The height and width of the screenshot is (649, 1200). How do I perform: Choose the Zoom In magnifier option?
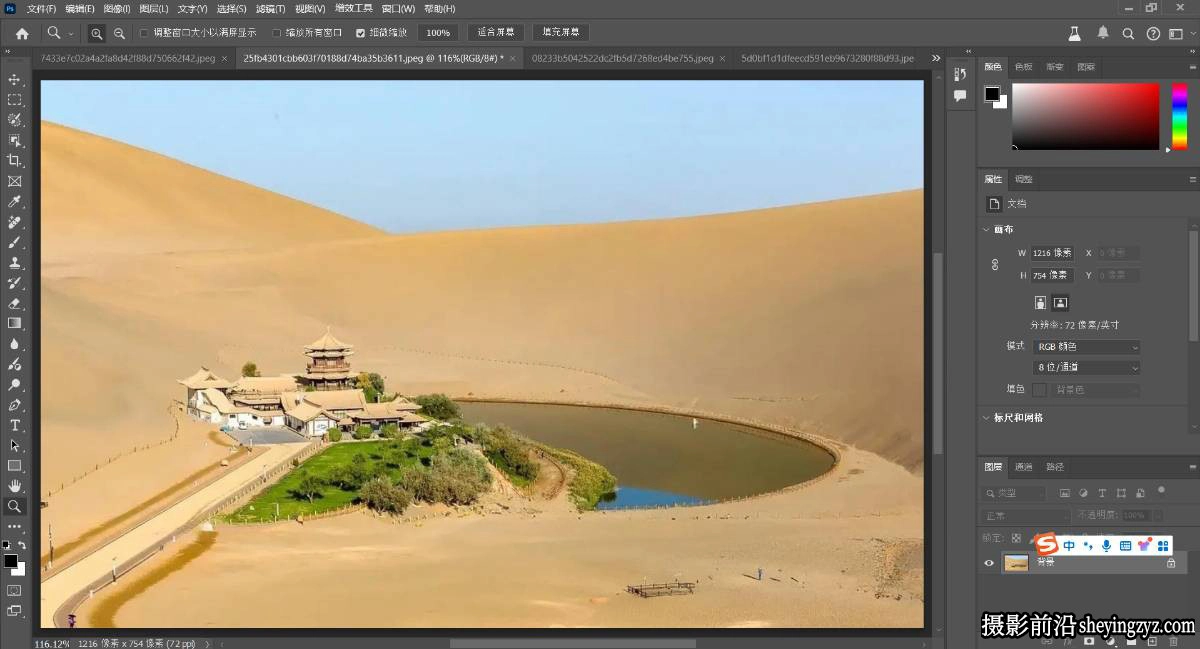97,33
